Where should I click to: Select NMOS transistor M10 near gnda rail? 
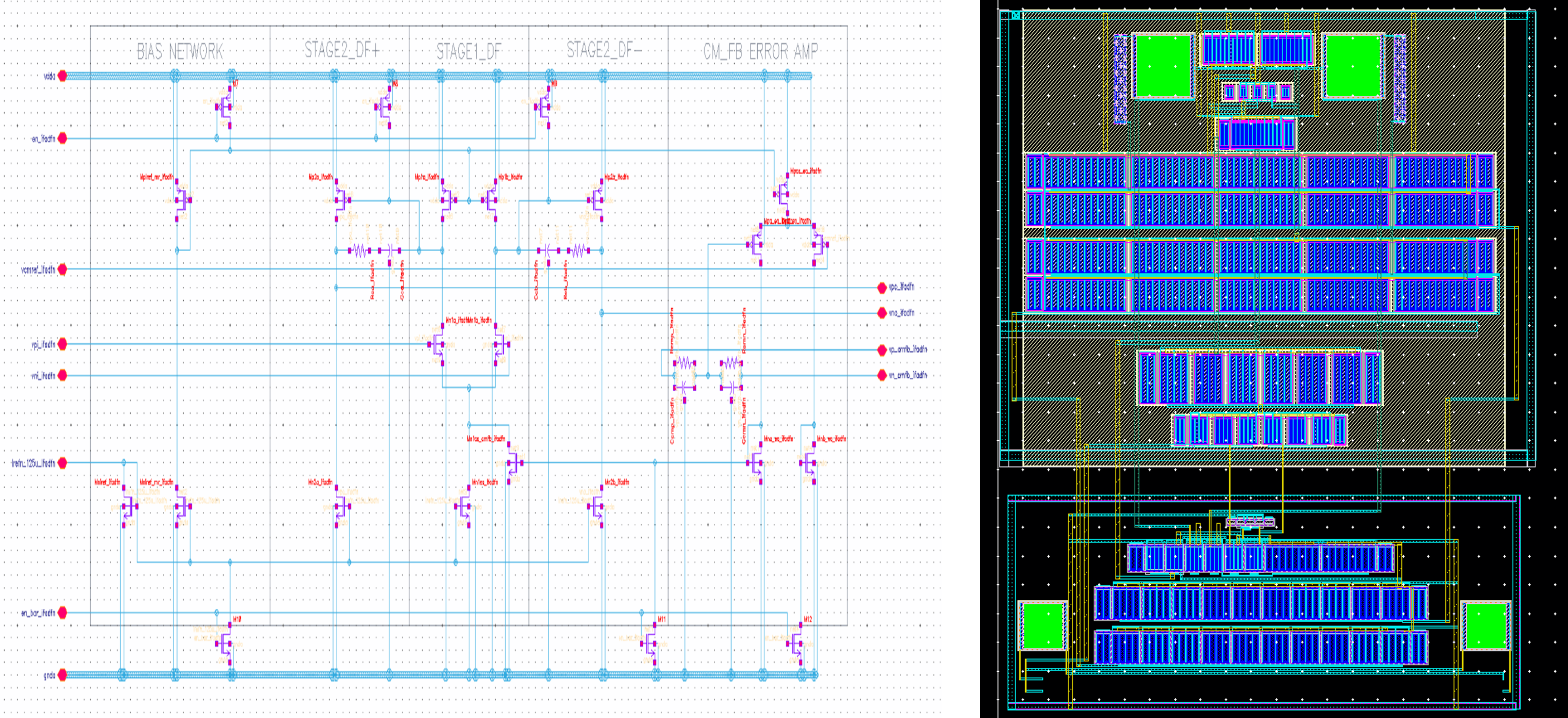[x=225, y=644]
